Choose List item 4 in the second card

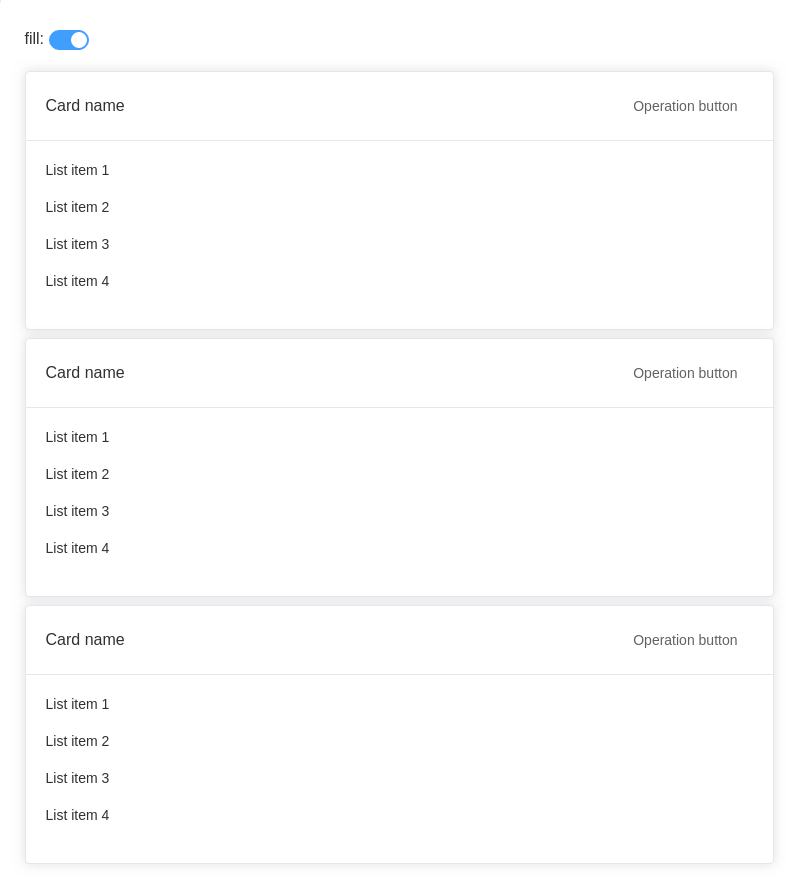coord(77,548)
